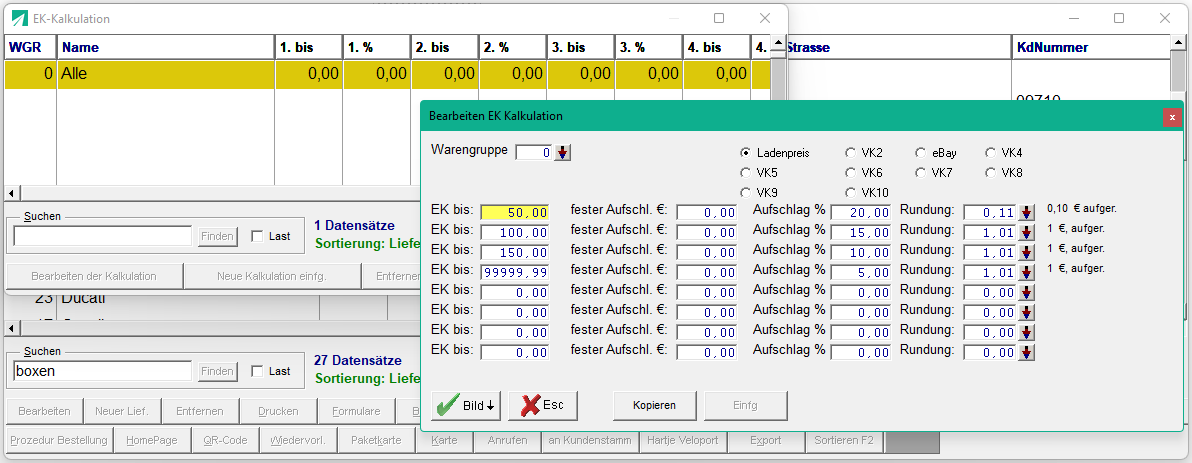Select VK5 price option
The height and width of the screenshot is (463, 1192).
pyautogui.click(x=747, y=173)
